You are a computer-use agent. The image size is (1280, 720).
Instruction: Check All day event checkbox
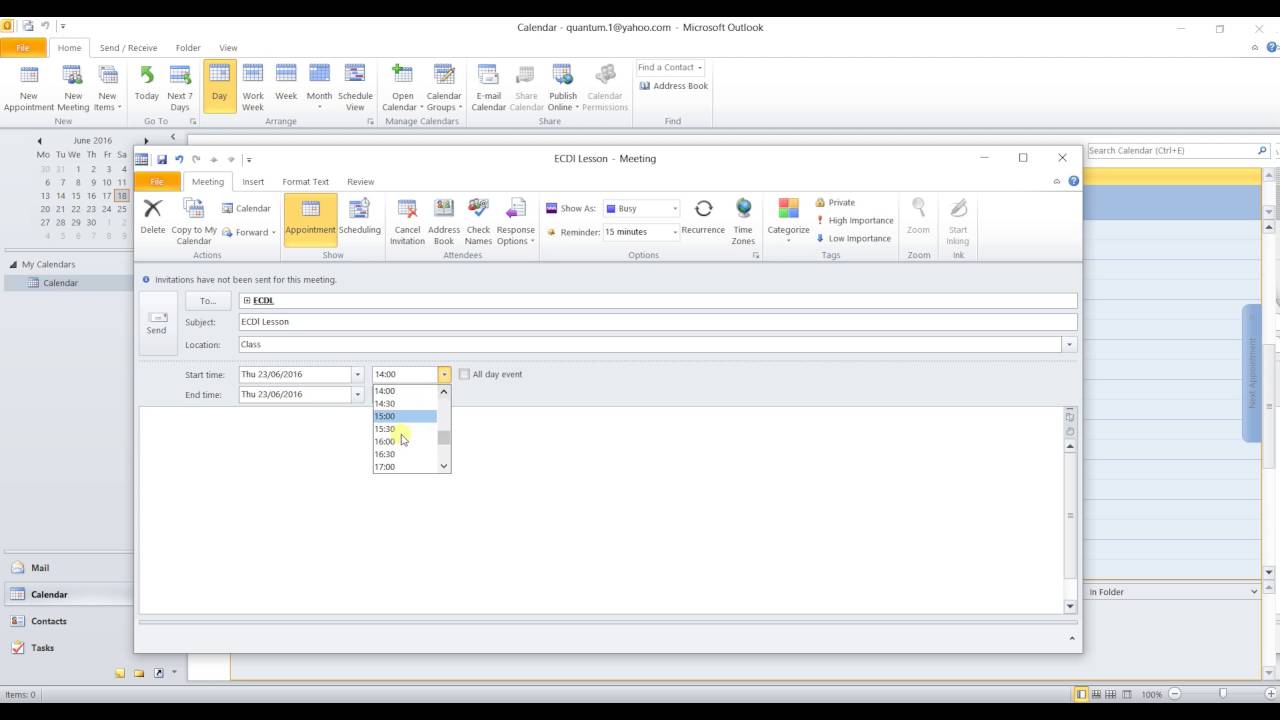tap(464, 374)
